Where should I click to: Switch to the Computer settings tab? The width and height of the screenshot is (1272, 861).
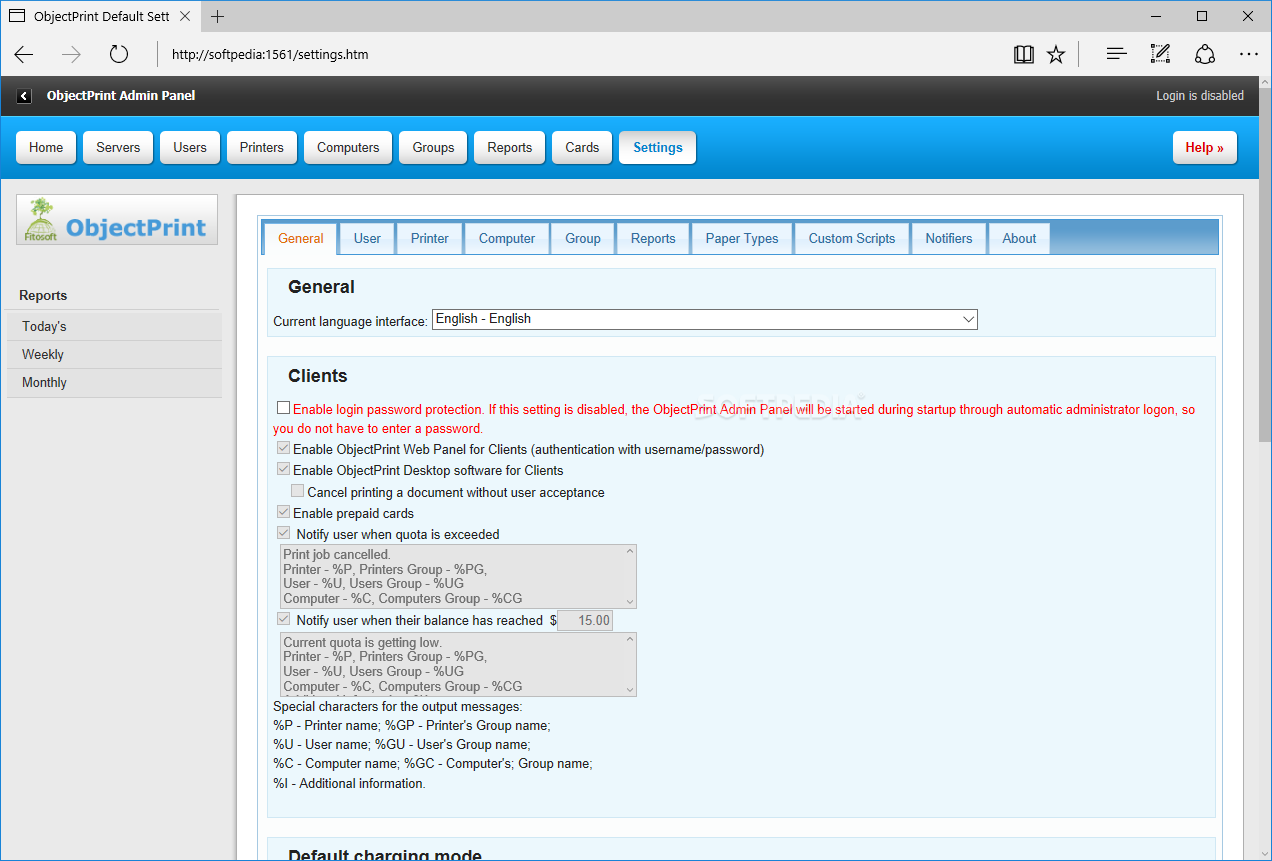(507, 238)
